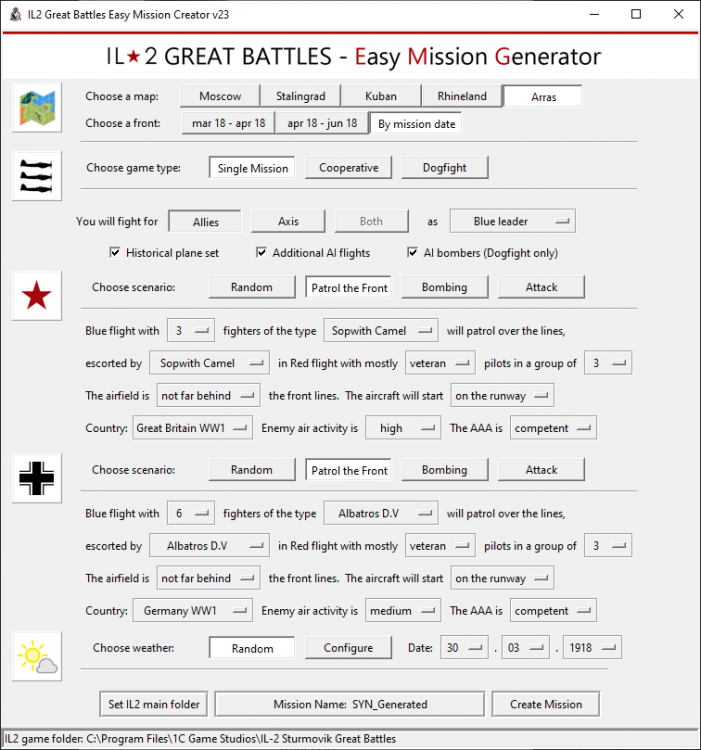This screenshot has height=750, width=701.
Task: Choose the mar 18 - apr 18 front
Action: [x=229, y=123]
